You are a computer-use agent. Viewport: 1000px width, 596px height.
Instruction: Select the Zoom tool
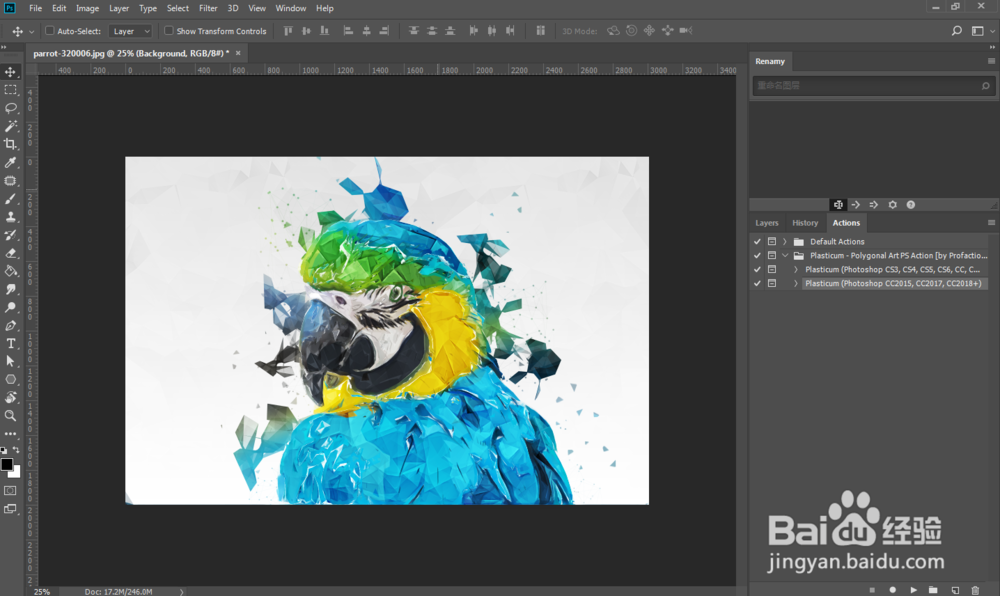(x=10, y=416)
